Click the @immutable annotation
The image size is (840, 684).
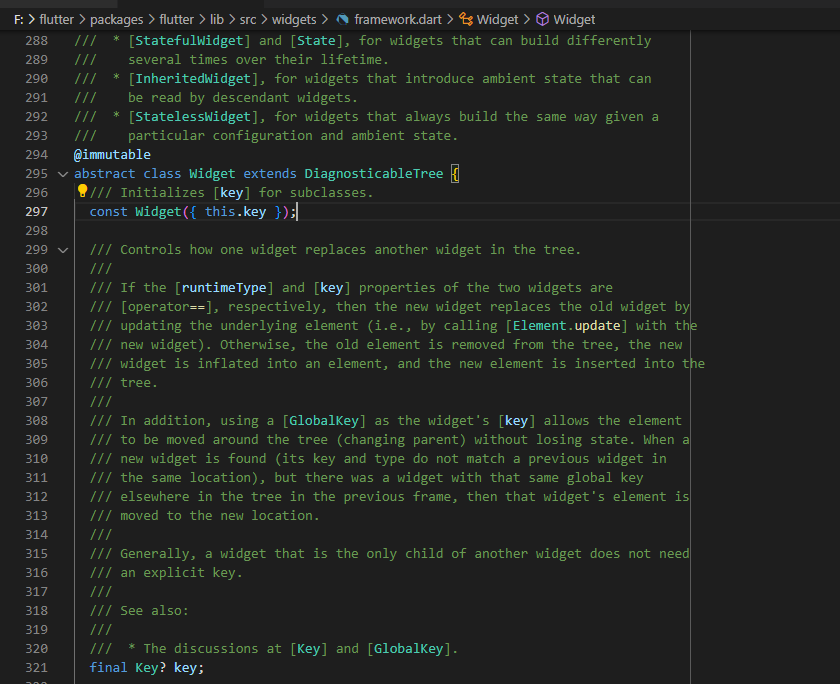coord(112,155)
